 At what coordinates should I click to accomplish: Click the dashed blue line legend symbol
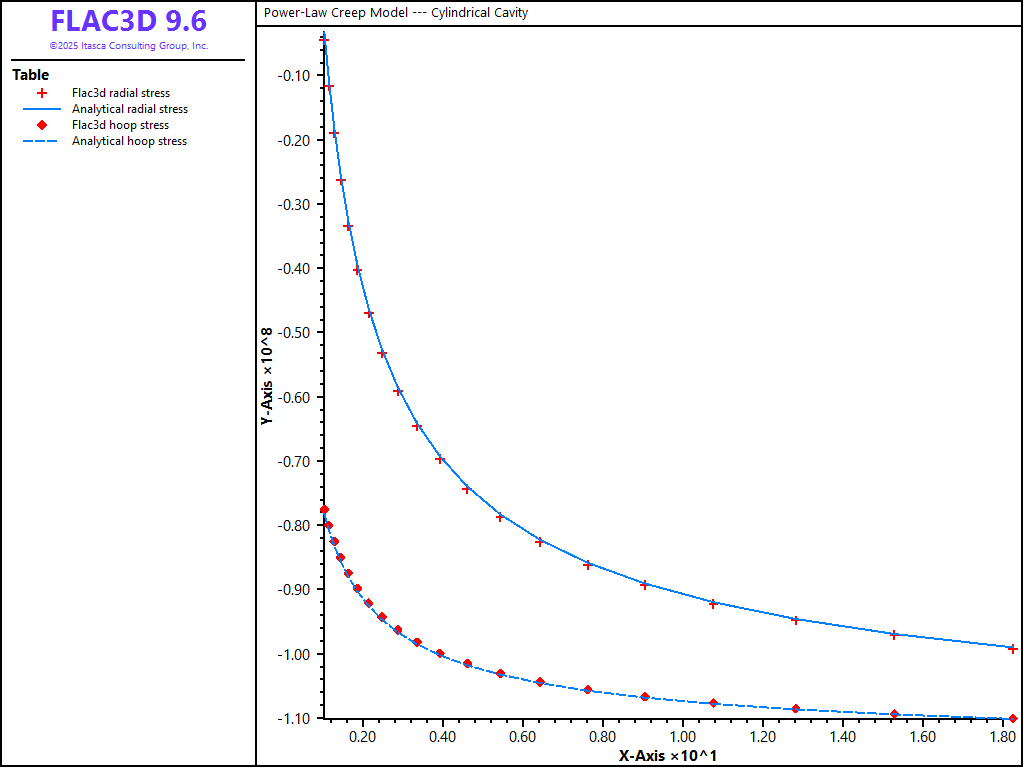42,141
